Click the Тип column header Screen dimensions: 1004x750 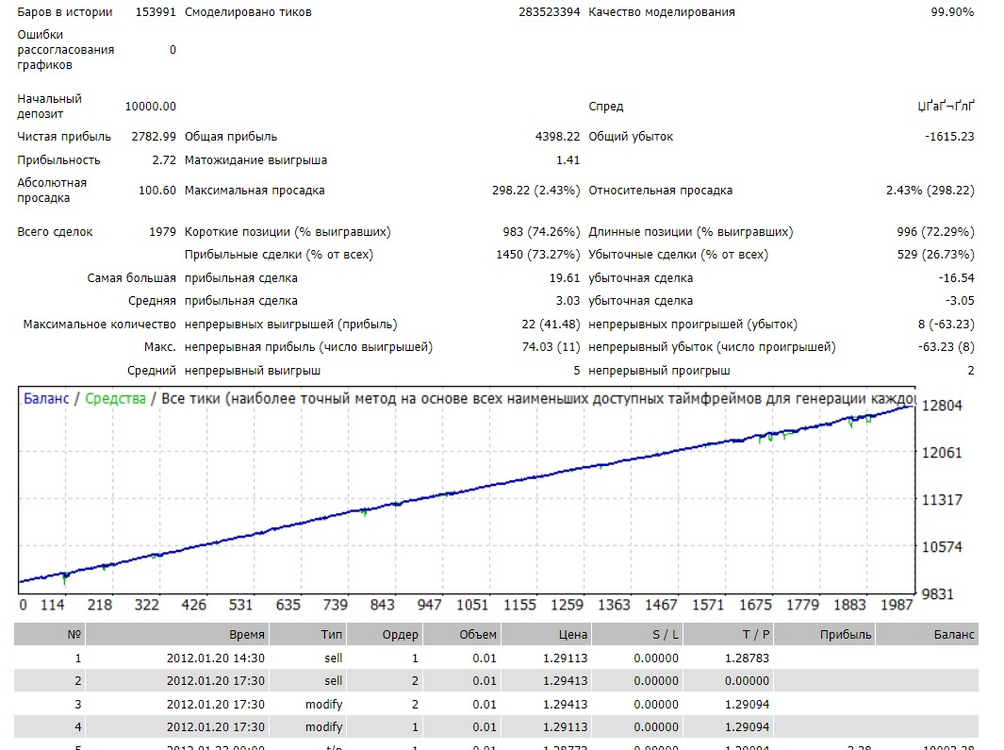click(x=332, y=634)
